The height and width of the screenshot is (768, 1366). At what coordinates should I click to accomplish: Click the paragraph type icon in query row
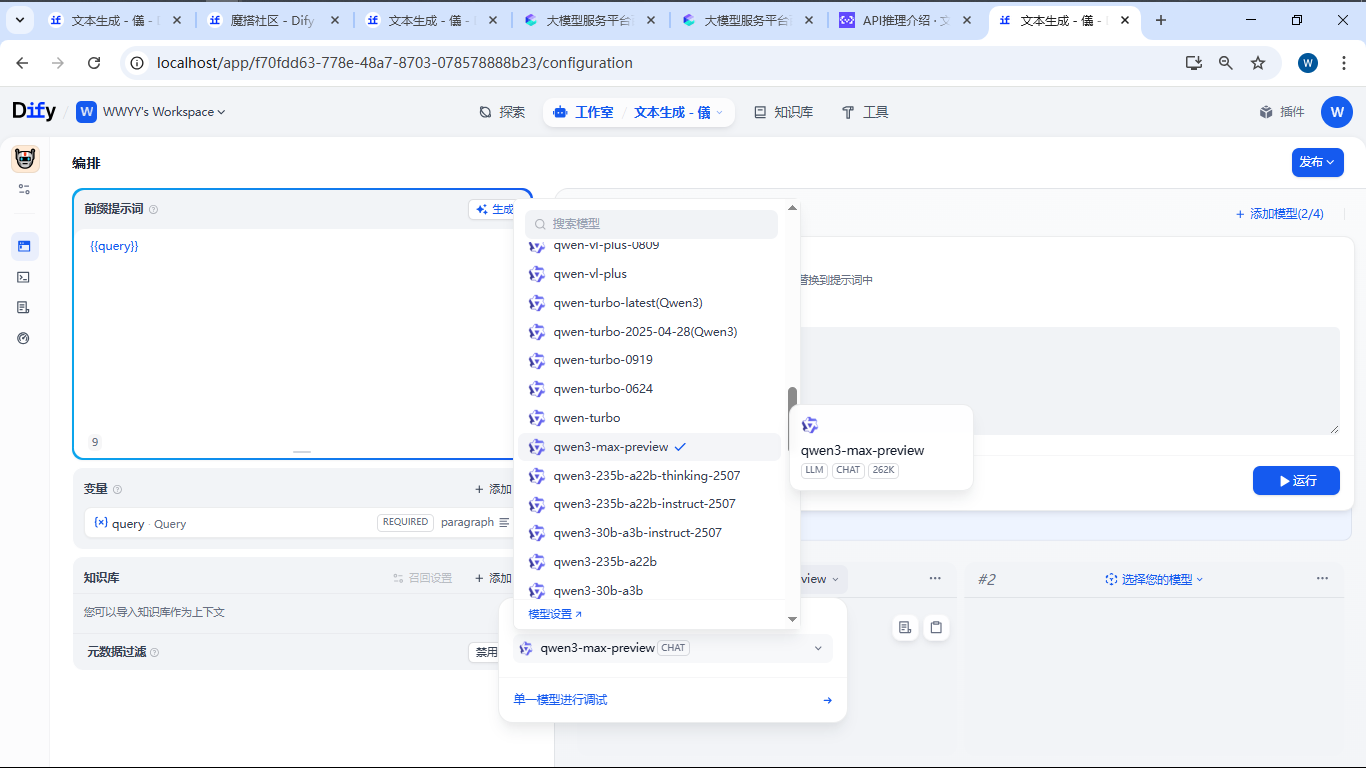pyautogui.click(x=504, y=522)
